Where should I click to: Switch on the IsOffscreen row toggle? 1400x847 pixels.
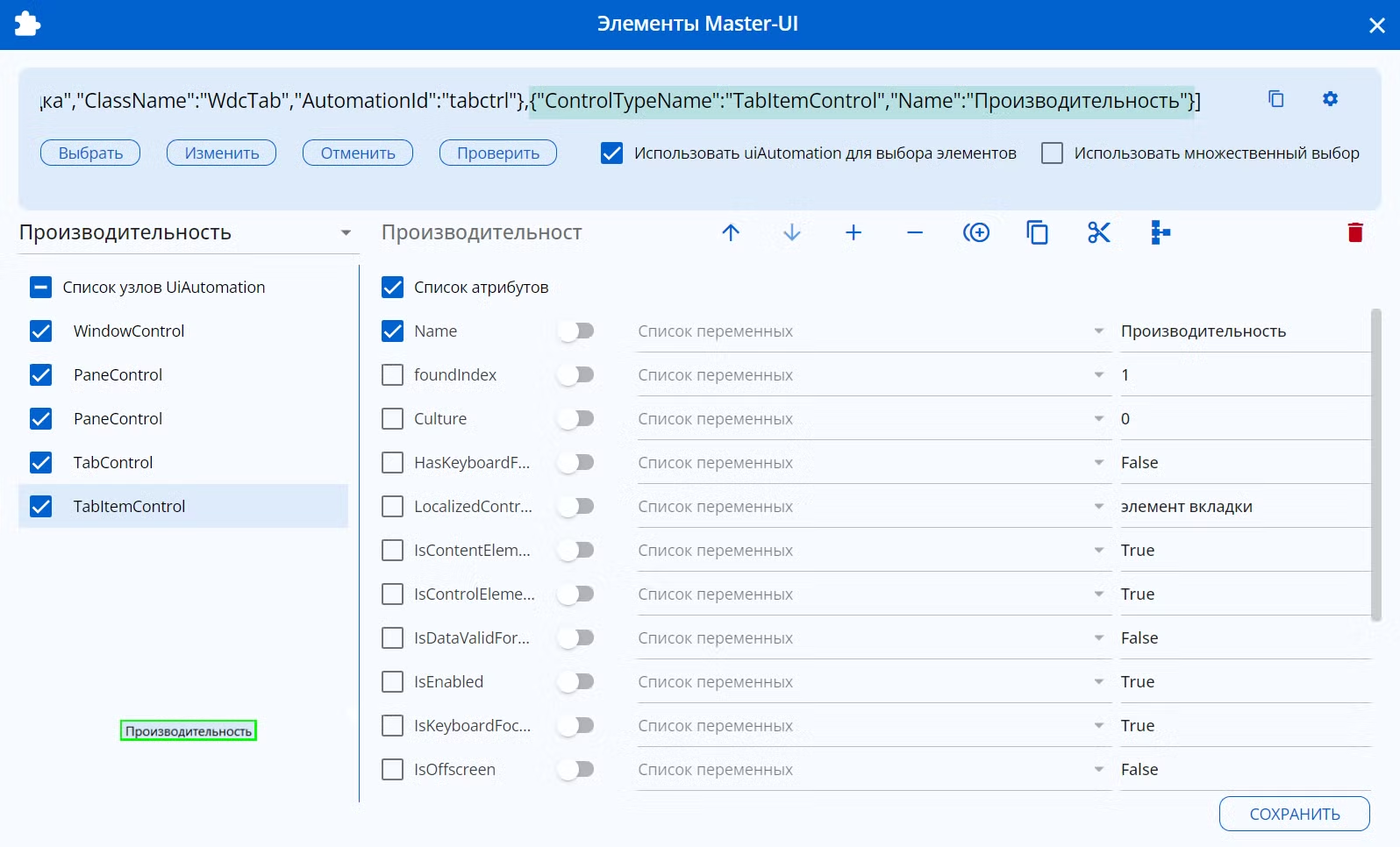(576, 769)
